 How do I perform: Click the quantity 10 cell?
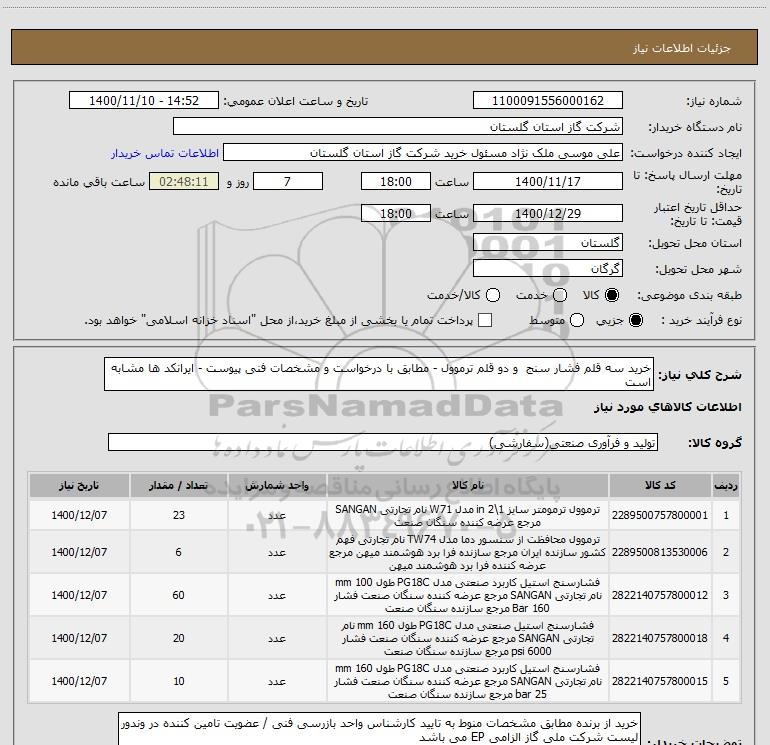point(178,681)
